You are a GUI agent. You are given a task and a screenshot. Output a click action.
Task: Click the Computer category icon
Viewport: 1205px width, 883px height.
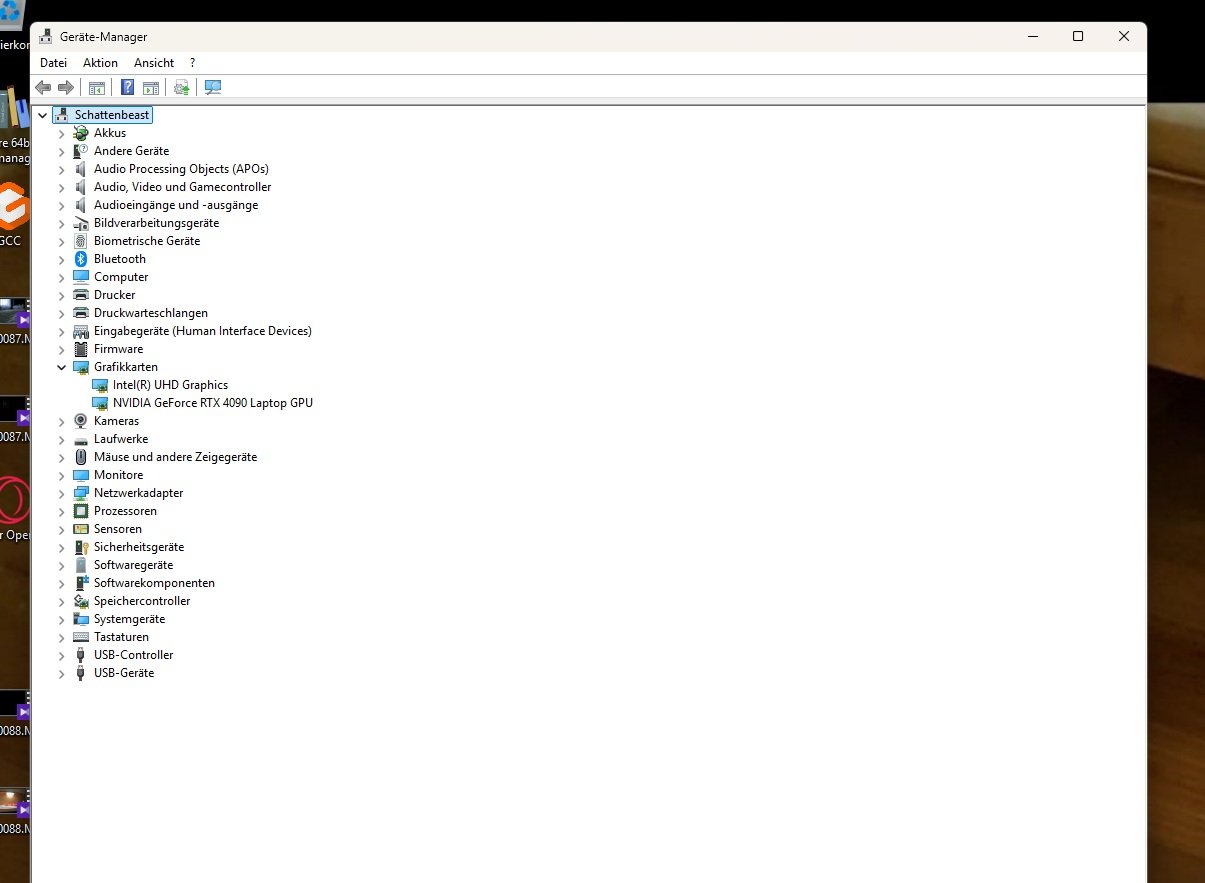point(81,277)
